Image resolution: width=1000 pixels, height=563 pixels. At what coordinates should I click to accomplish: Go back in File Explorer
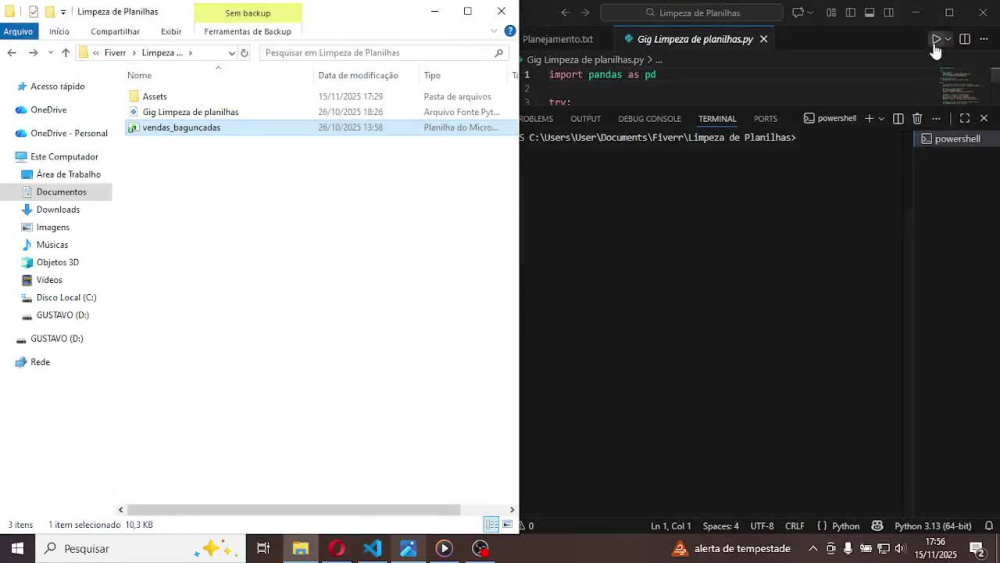coord(11,53)
